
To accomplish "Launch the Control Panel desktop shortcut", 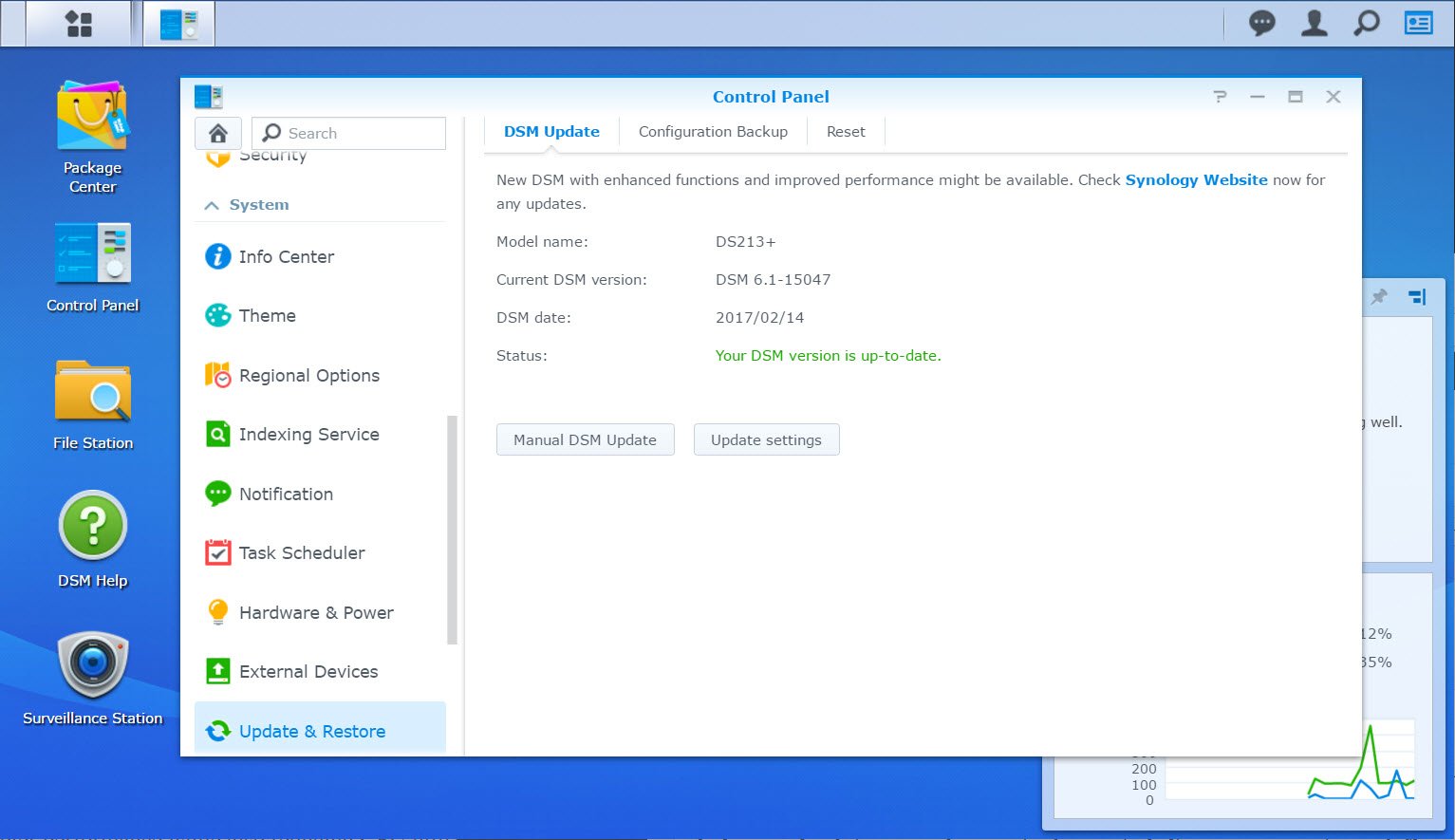I will [x=92, y=268].
